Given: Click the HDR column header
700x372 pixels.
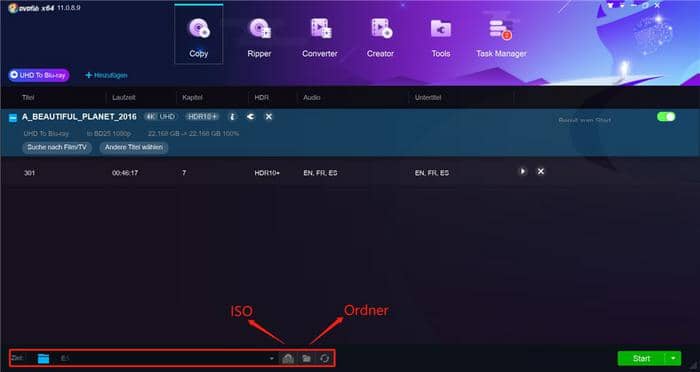Looking at the screenshot, I should [x=262, y=97].
